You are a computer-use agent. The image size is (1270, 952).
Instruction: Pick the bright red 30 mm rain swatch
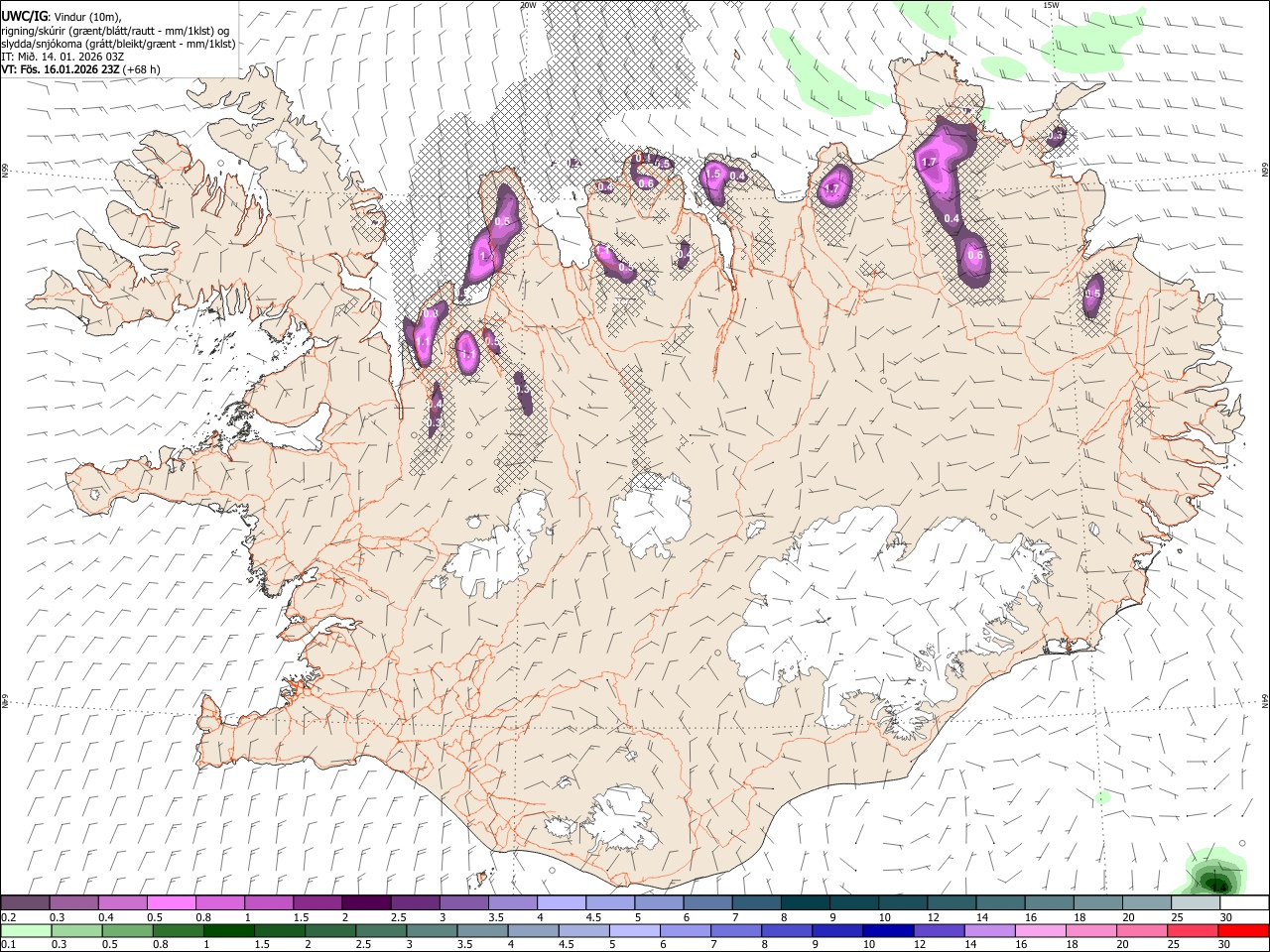[x=1243, y=929]
